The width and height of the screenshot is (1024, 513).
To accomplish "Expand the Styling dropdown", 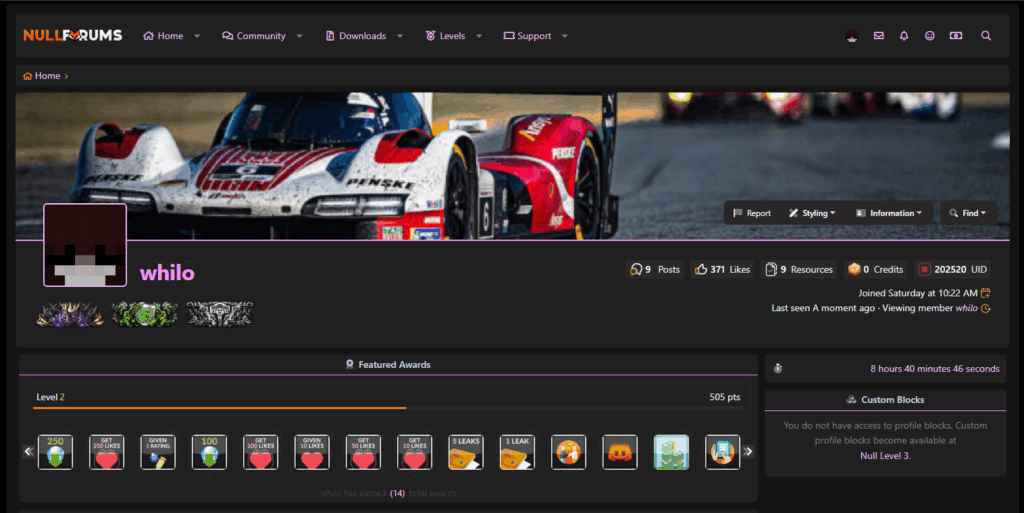I will pyautogui.click(x=812, y=213).
